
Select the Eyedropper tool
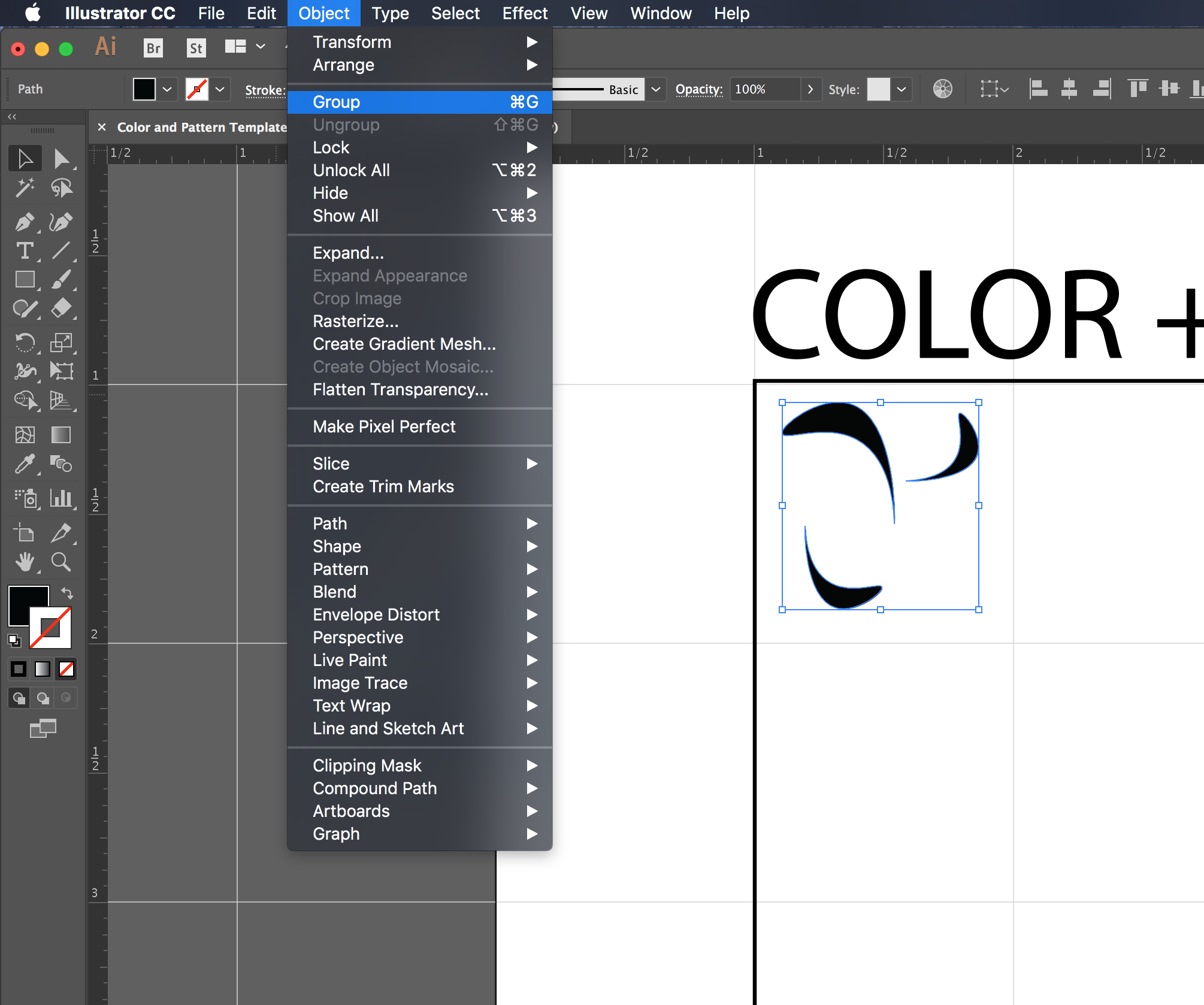point(25,464)
